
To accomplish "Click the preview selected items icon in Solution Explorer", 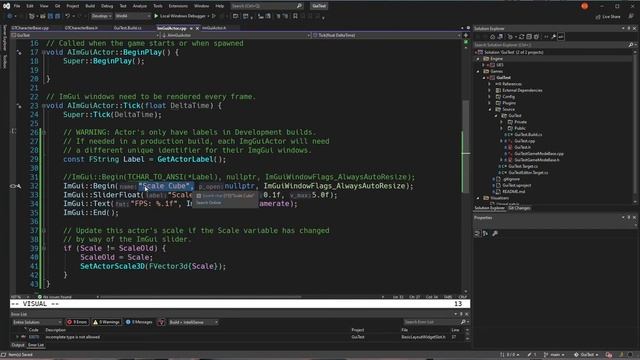I will pos(561,37).
